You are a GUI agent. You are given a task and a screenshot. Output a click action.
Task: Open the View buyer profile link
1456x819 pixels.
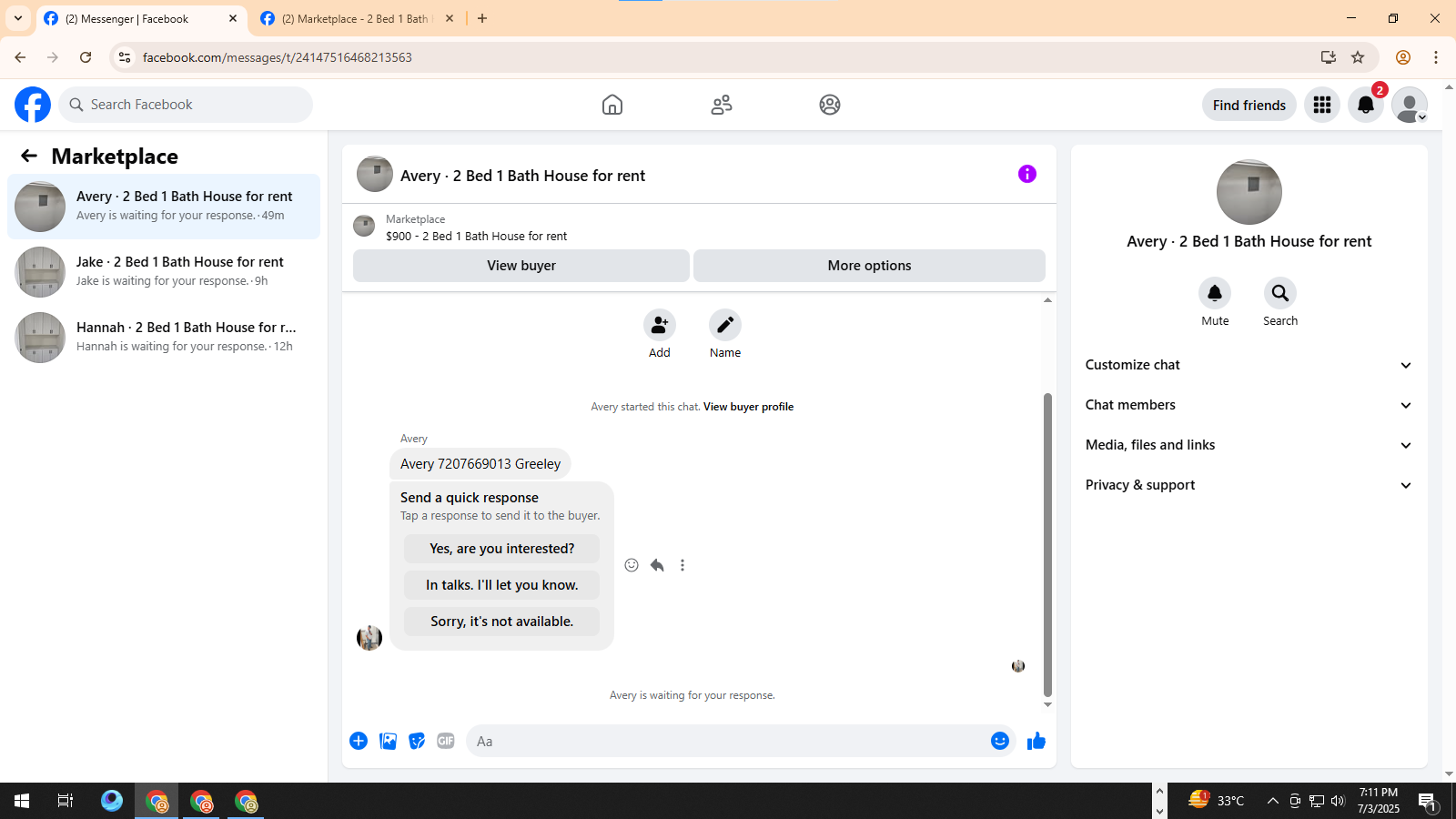click(x=748, y=407)
